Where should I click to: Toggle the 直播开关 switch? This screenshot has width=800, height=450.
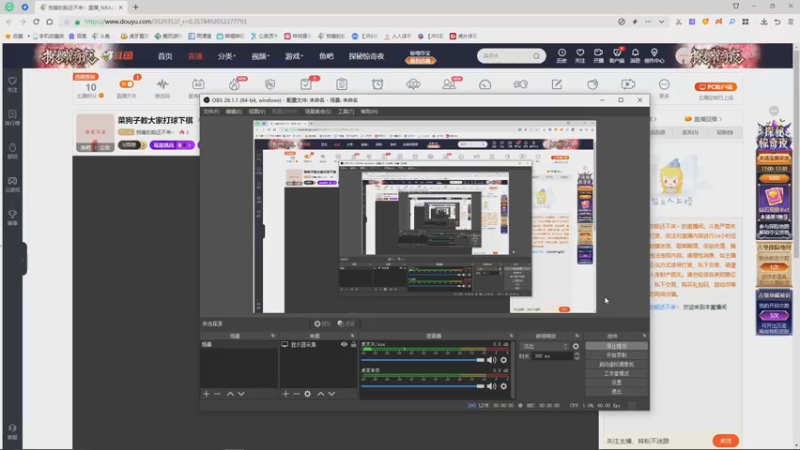127,84
